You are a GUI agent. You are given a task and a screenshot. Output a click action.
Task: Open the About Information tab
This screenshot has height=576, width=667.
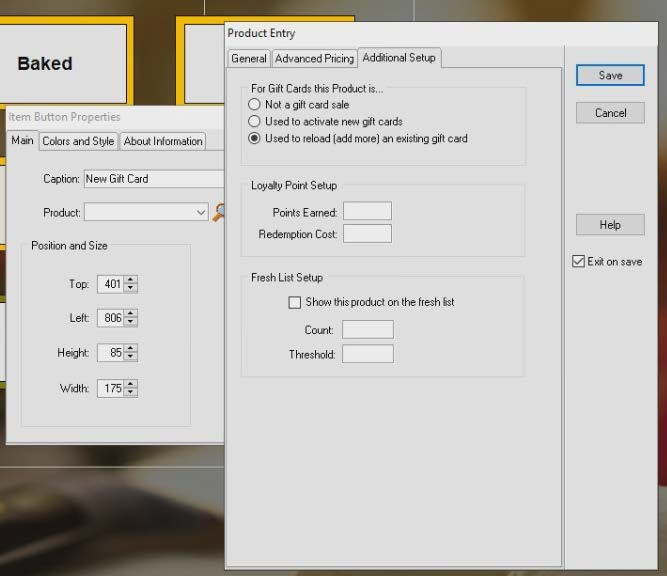(163, 141)
